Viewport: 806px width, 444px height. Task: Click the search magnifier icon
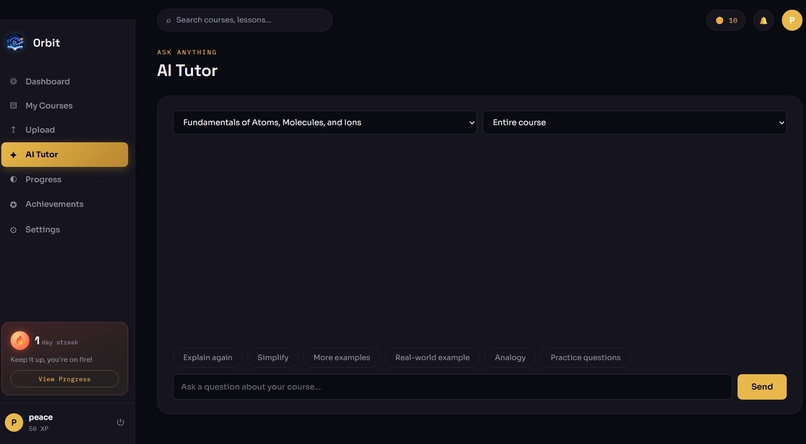coord(168,21)
